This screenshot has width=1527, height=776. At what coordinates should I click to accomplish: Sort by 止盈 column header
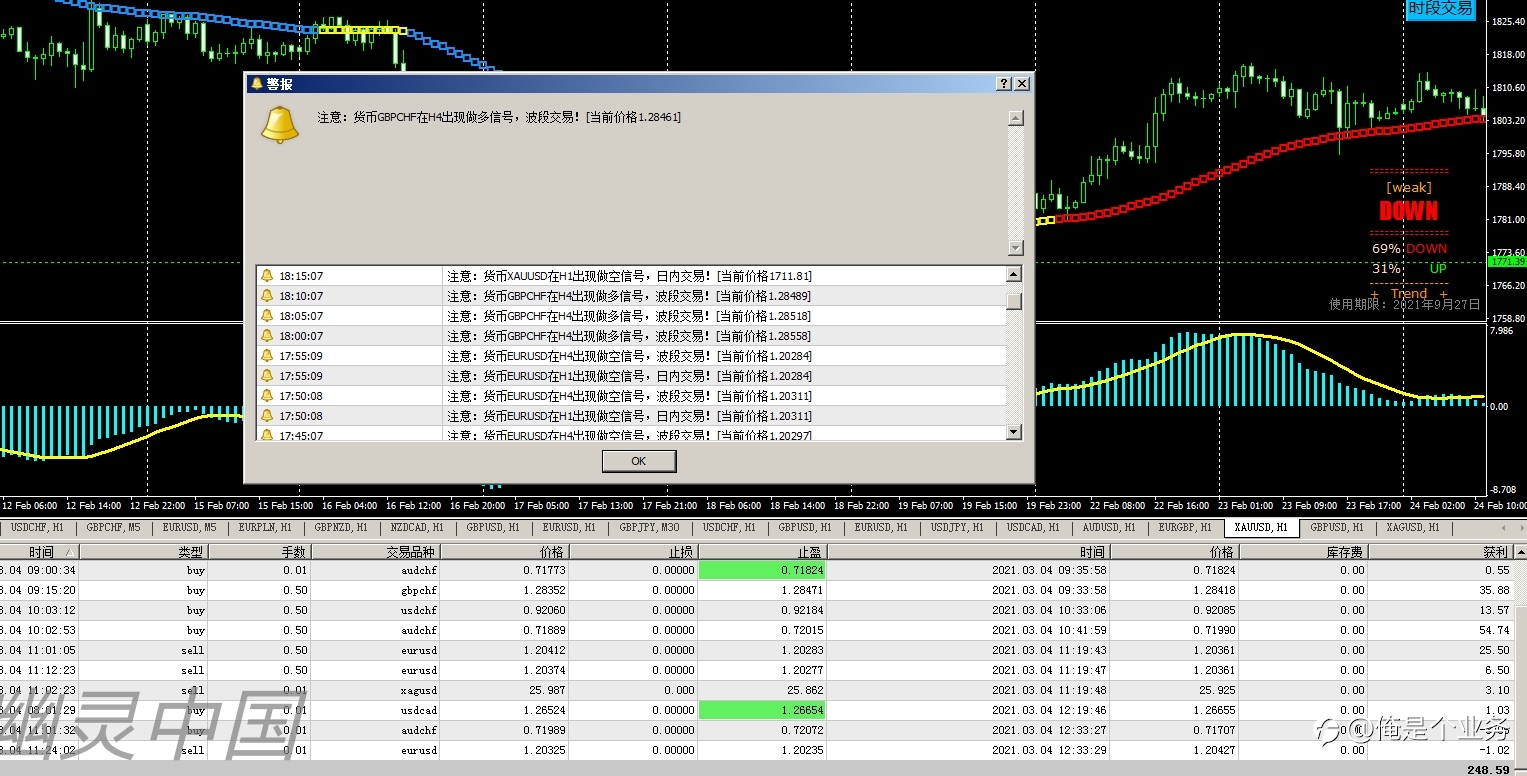[x=762, y=552]
